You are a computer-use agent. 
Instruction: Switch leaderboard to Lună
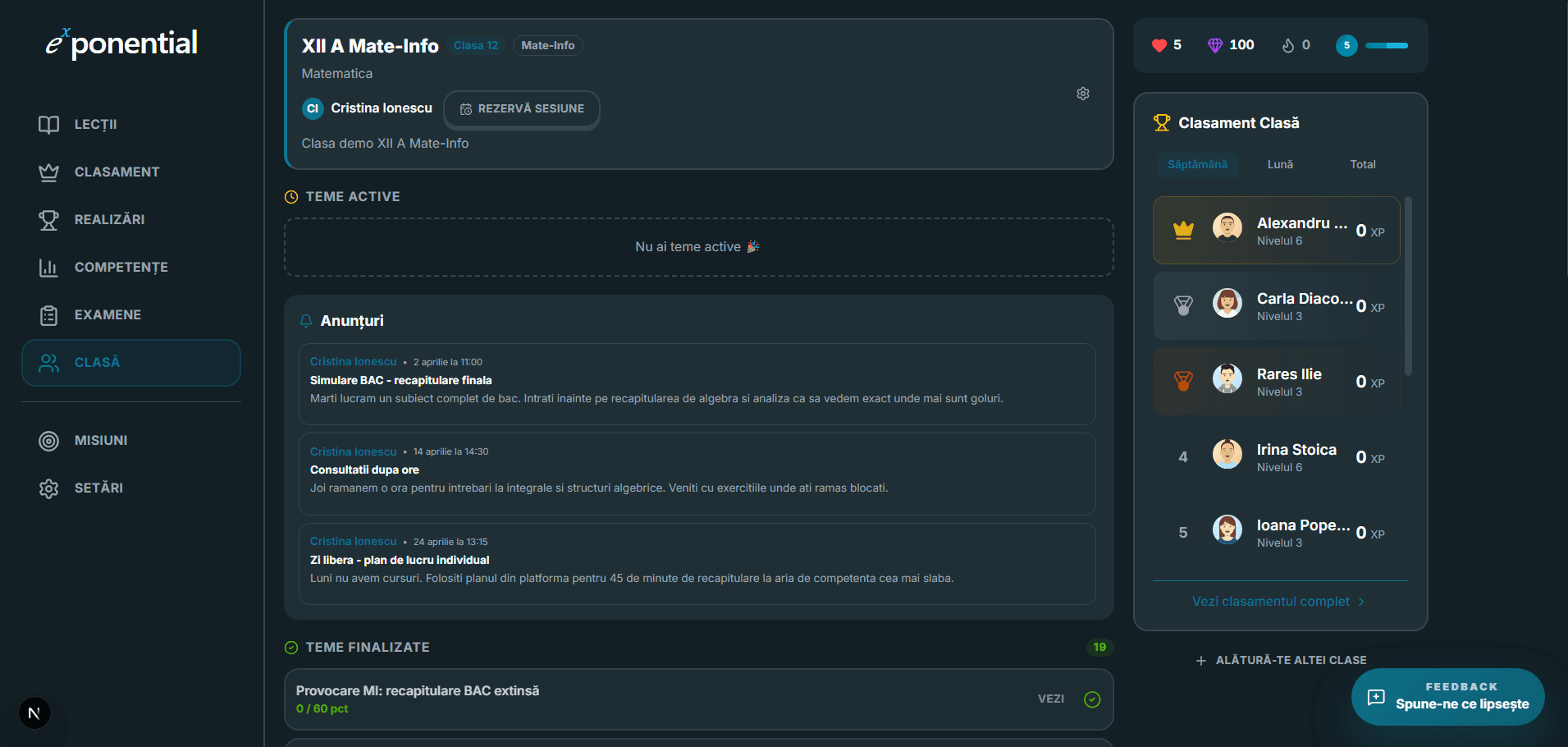[x=1280, y=164]
